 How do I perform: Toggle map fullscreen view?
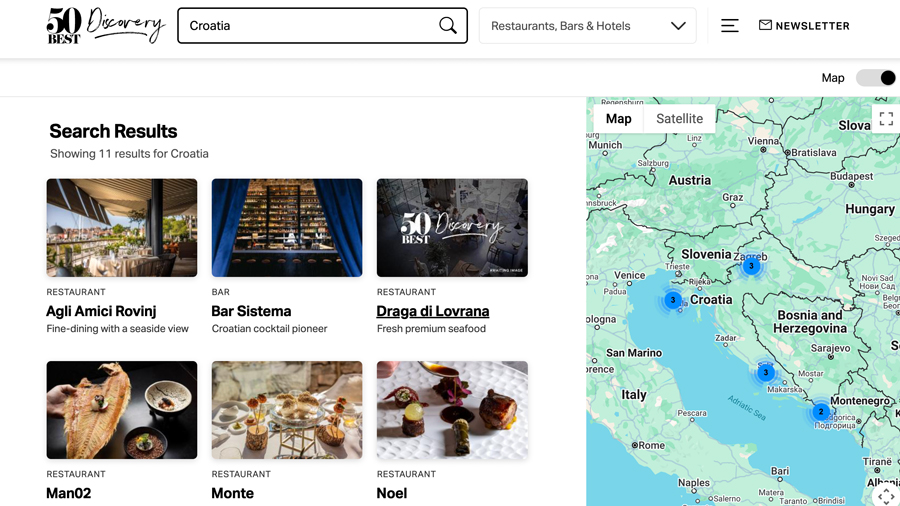pyautogui.click(x=886, y=119)
